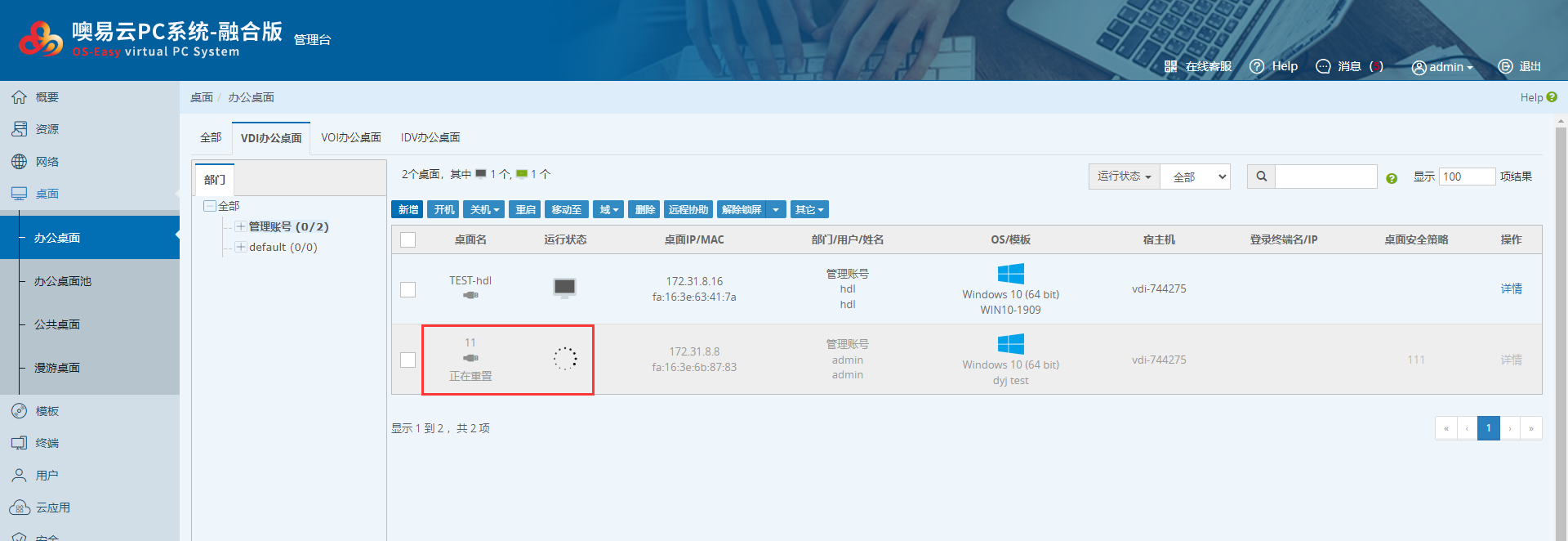1568x541 pixels.
Task: Click the vertical scrollbar on the right
Action: (x=1561, y=327)
